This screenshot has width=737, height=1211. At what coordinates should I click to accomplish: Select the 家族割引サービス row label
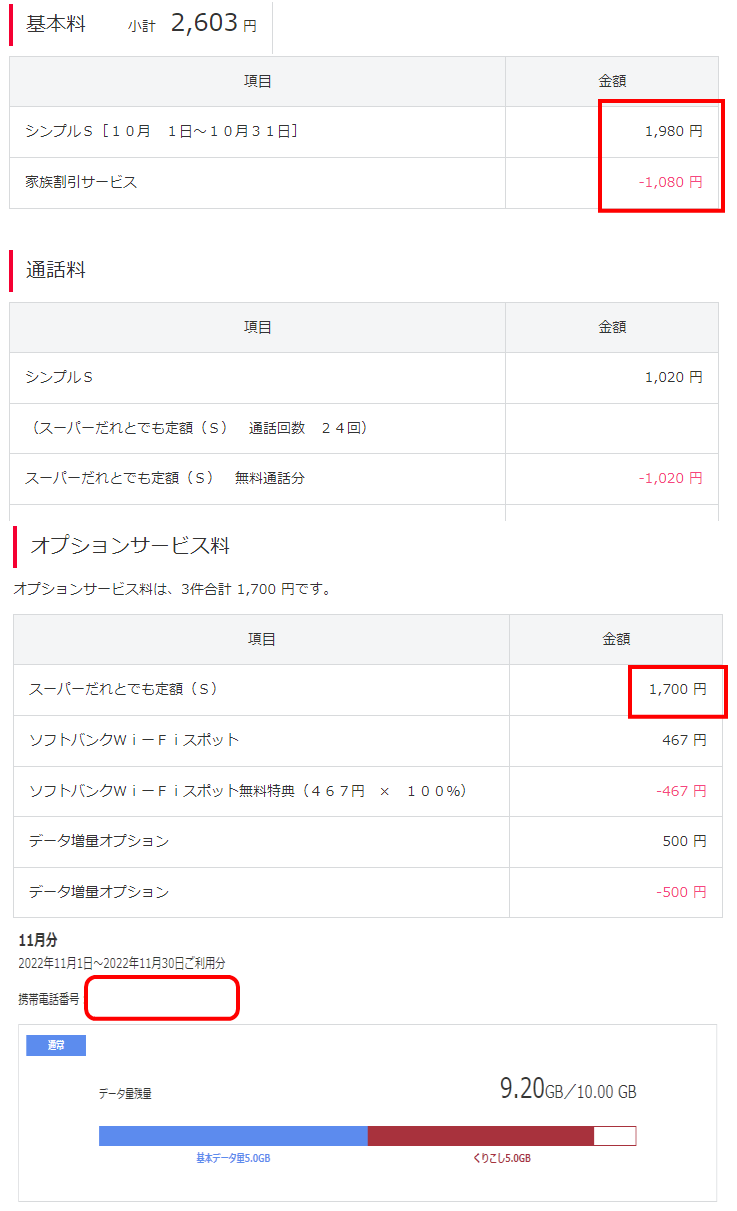pyautogui.click(x=81, y=182)
